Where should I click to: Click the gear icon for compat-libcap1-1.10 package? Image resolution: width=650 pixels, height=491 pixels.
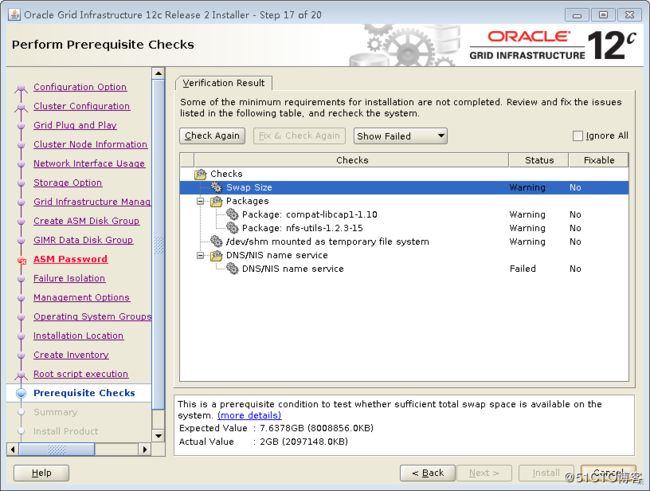pos(232,214)
